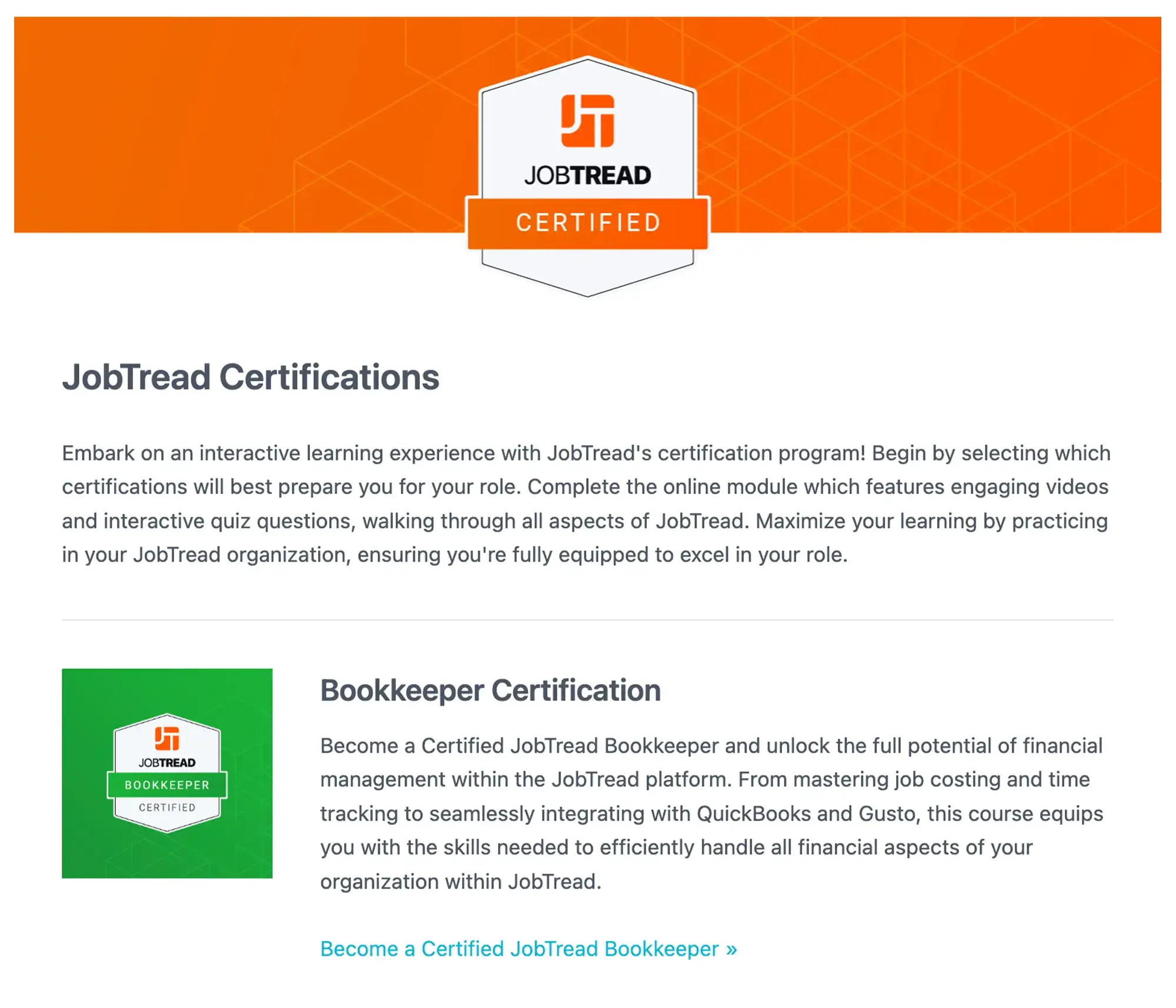1176x1008 pixels.
Task: Click the small JT logo in green badge
Action: point(167,738)
